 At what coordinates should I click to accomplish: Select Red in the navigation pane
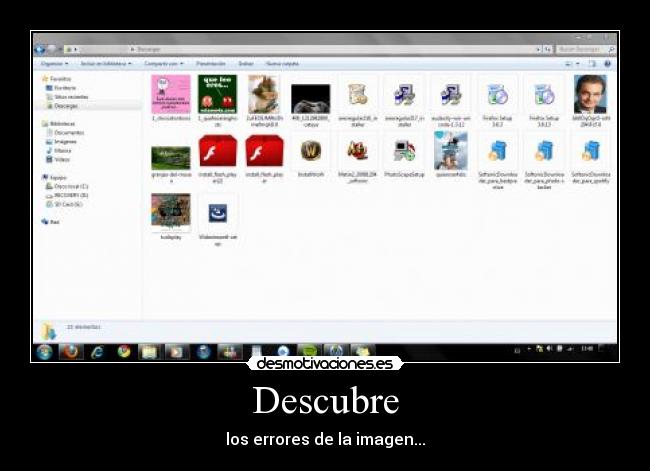point(51,222)
